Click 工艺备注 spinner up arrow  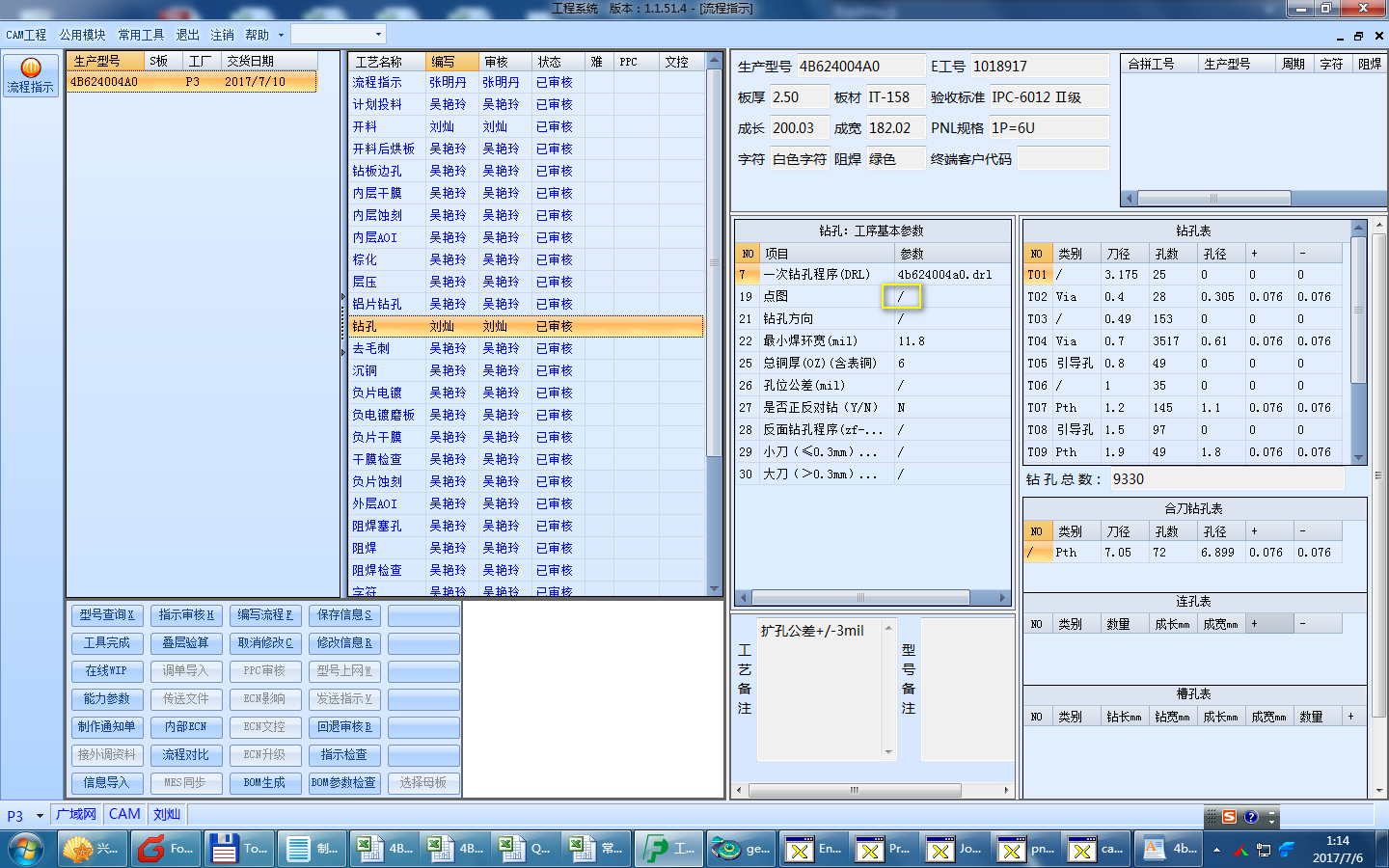pyautogui.click(x=888, y=628)
